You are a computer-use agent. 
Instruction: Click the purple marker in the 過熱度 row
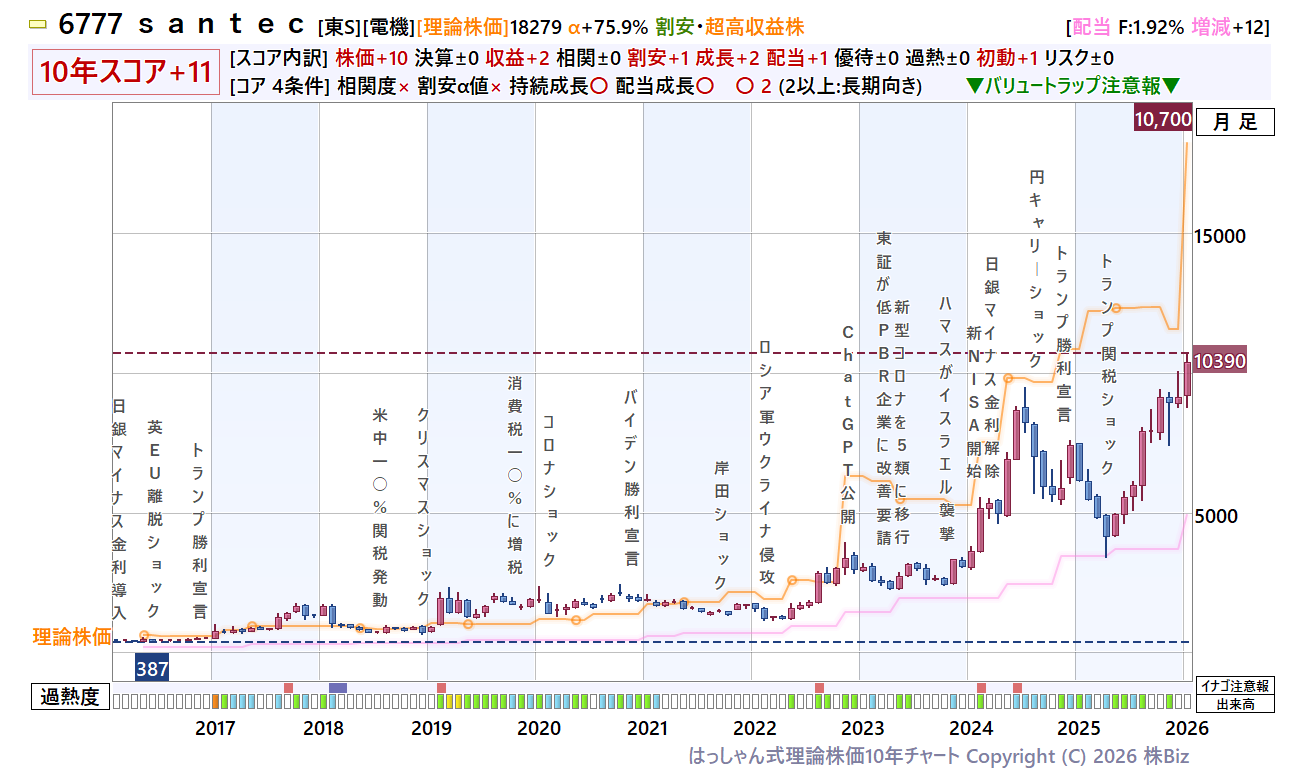coord(338,688)
